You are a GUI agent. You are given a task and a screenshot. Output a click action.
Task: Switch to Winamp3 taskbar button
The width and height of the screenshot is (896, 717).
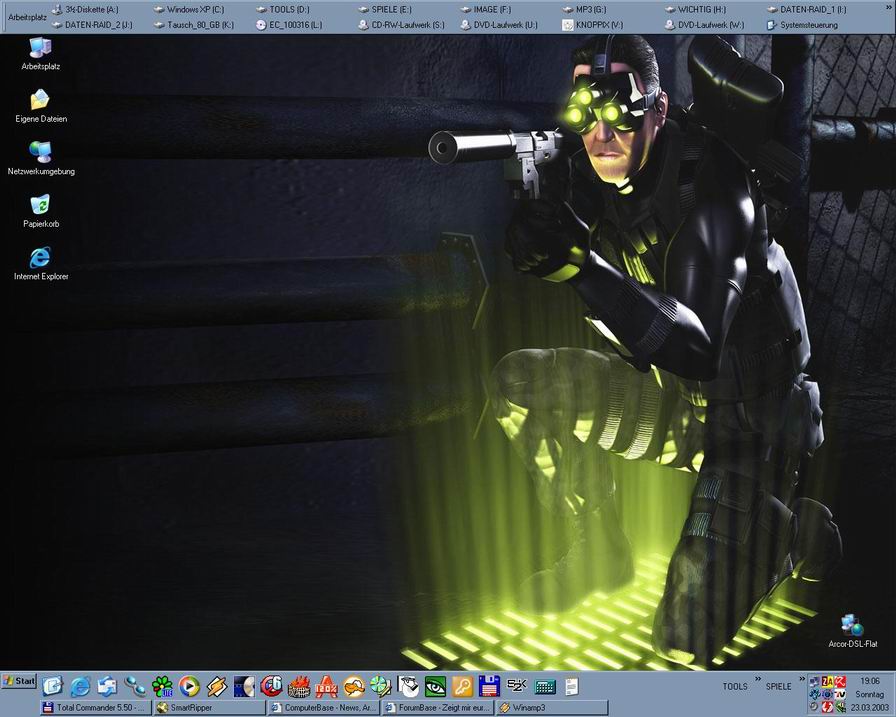pyautogui.click(x=551, y=708)
